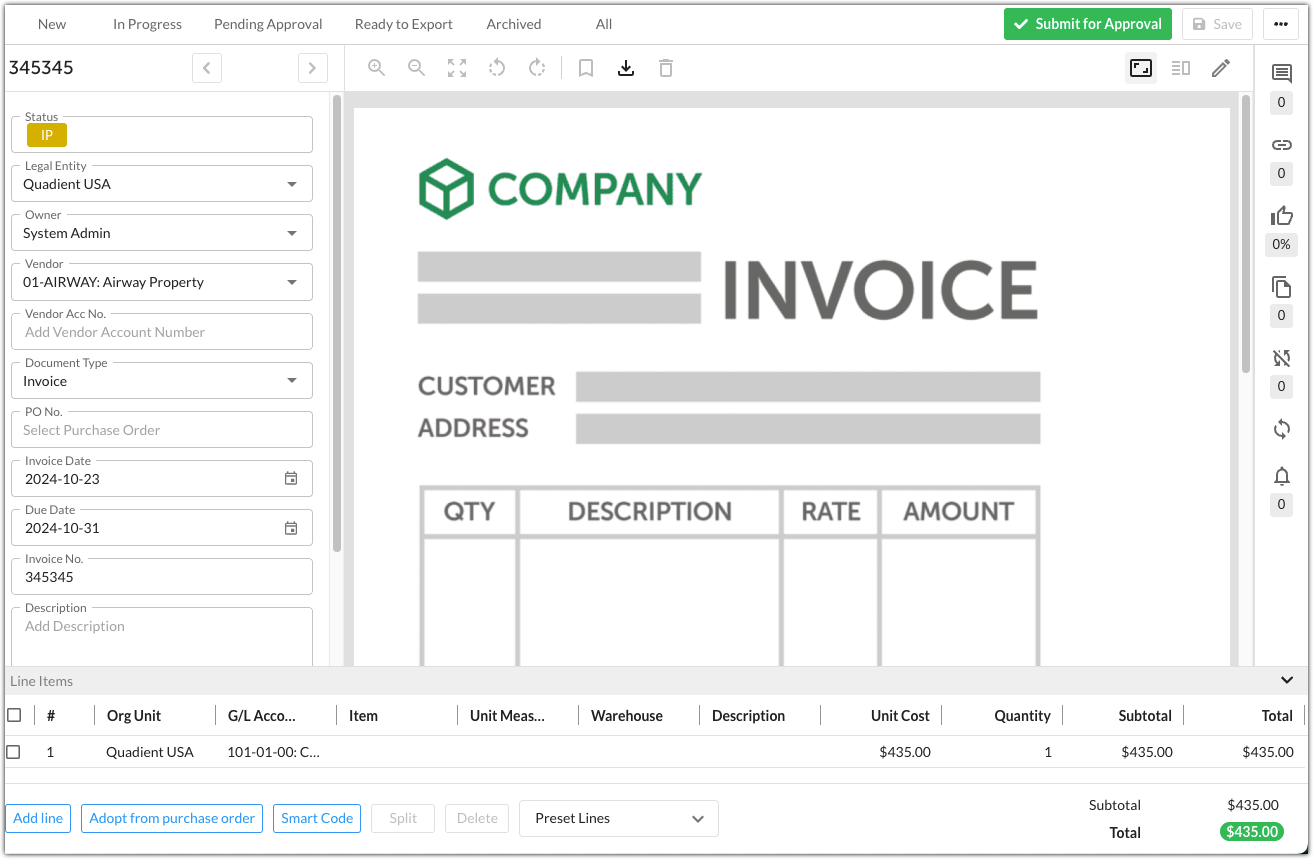
Task: Click the G/L Account column header
Action: (x=262, y=715)
